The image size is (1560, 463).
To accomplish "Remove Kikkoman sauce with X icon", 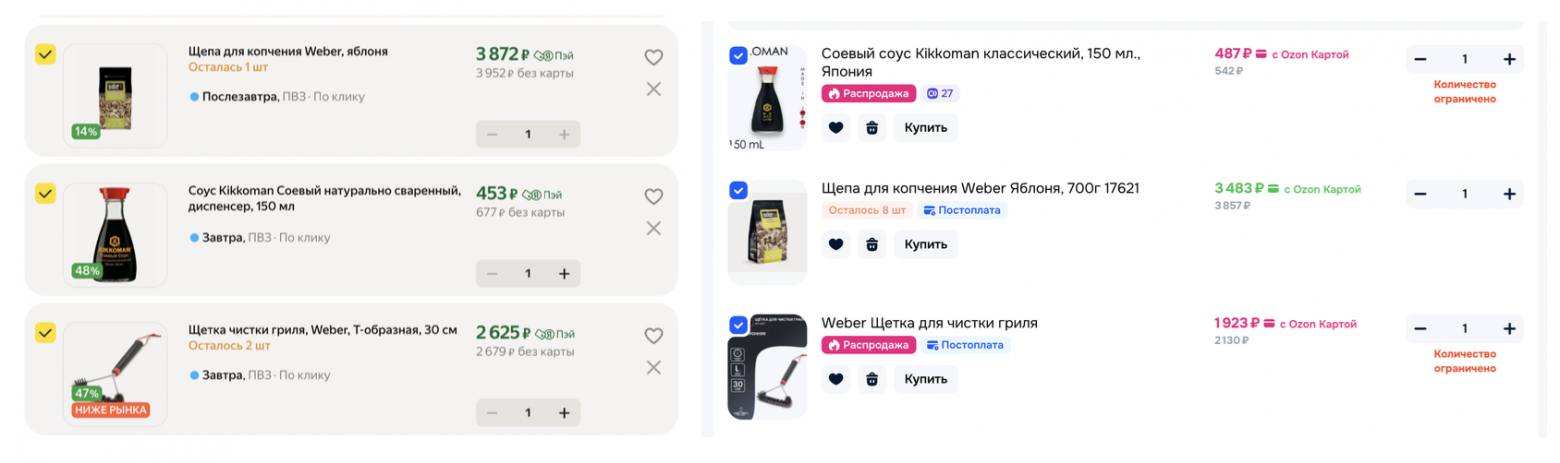I will 653,228.
